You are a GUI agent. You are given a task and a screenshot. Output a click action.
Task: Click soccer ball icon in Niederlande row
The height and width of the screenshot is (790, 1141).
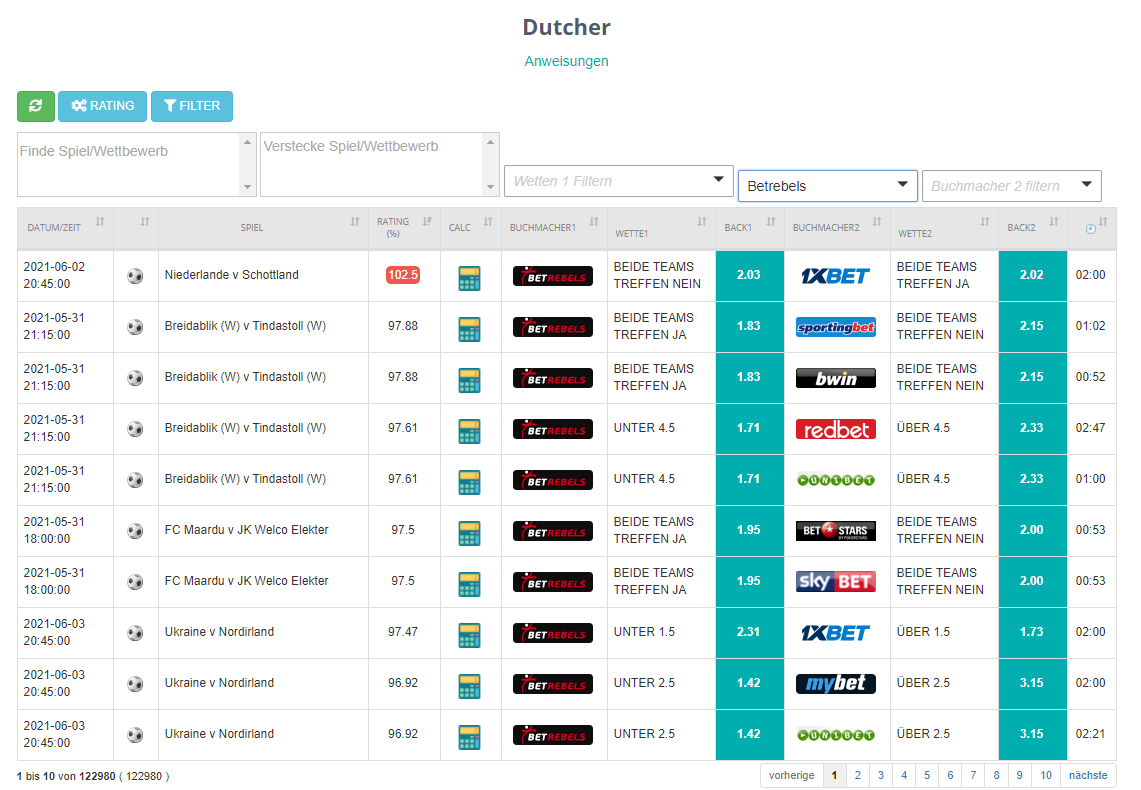(135, 276)
